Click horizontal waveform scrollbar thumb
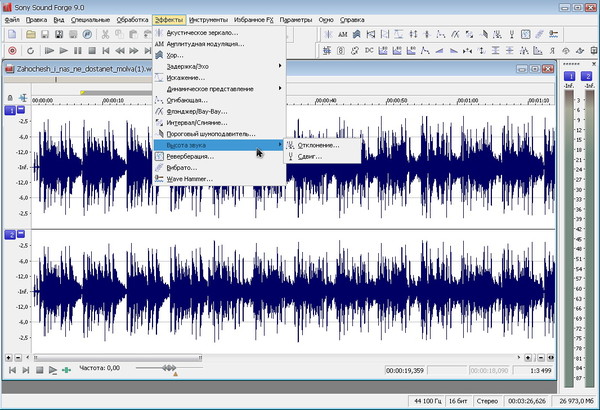 tap(118, 358)
